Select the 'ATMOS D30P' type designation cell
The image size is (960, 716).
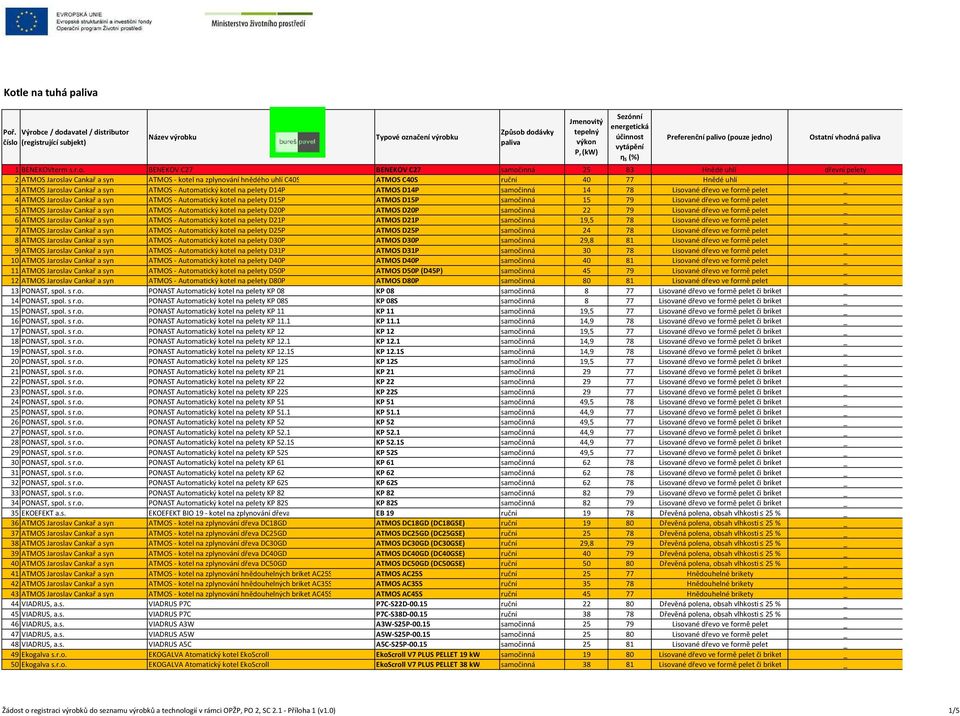[437, 240]
